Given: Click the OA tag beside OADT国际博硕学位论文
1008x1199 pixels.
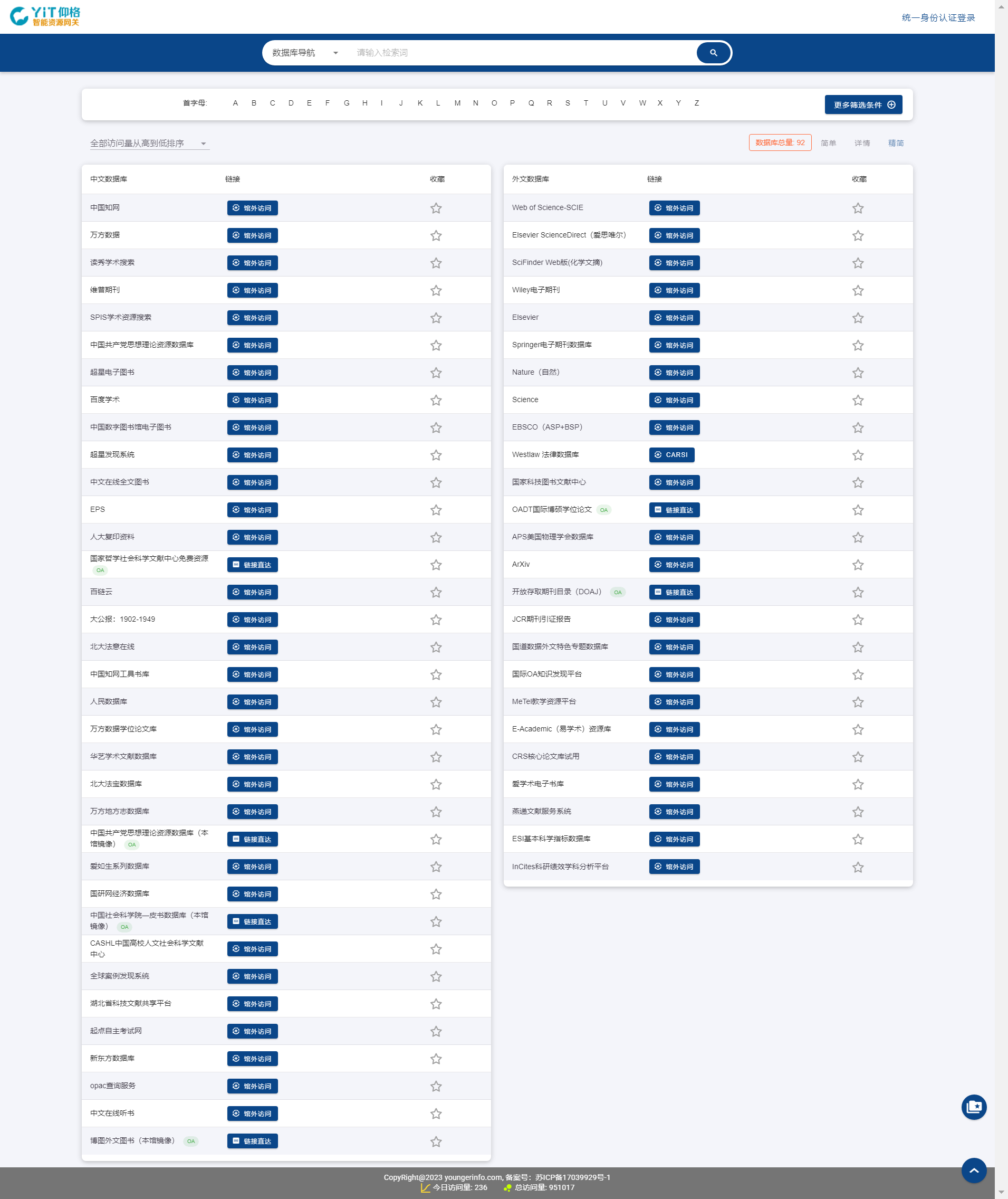Looking at the screenshot, I should point(603,510).
